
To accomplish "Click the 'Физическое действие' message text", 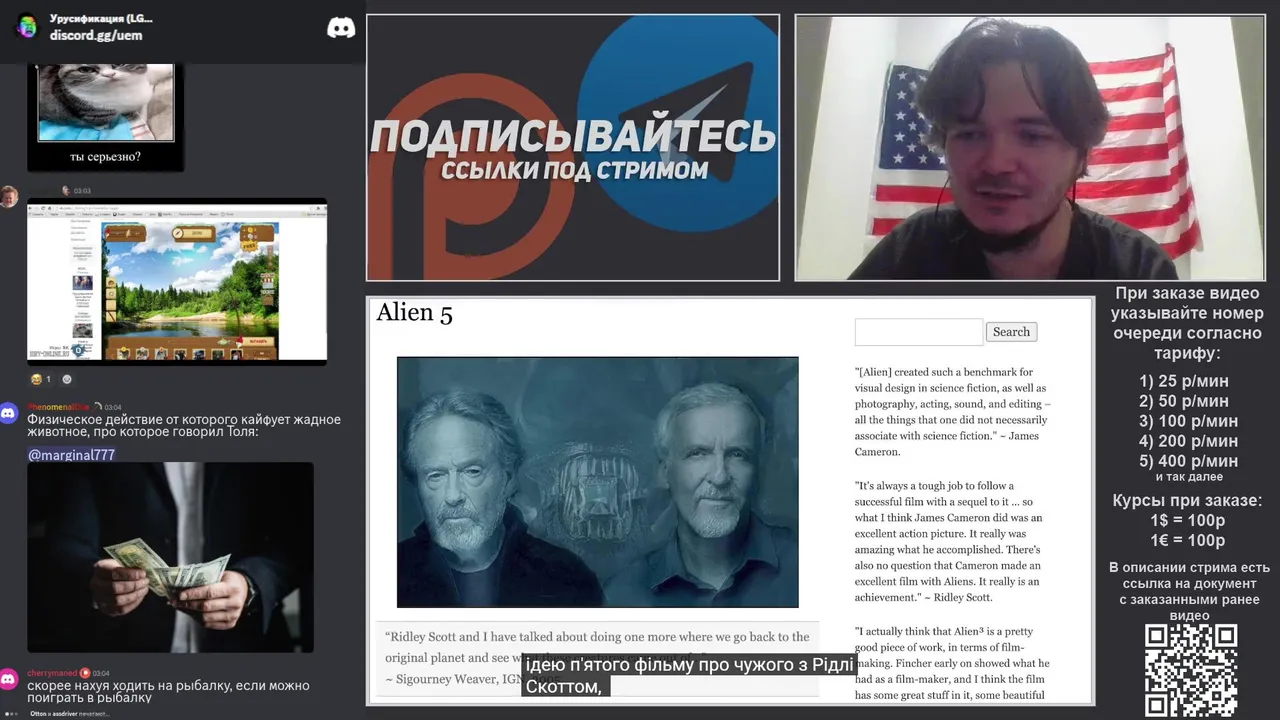I will (x=184, y=426).
